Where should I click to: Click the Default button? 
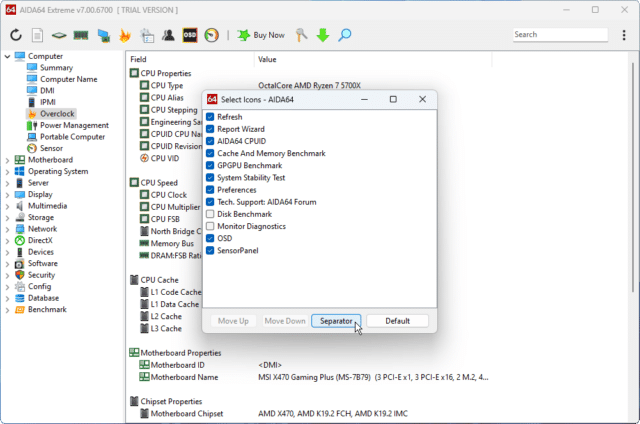tap(398, 321)
